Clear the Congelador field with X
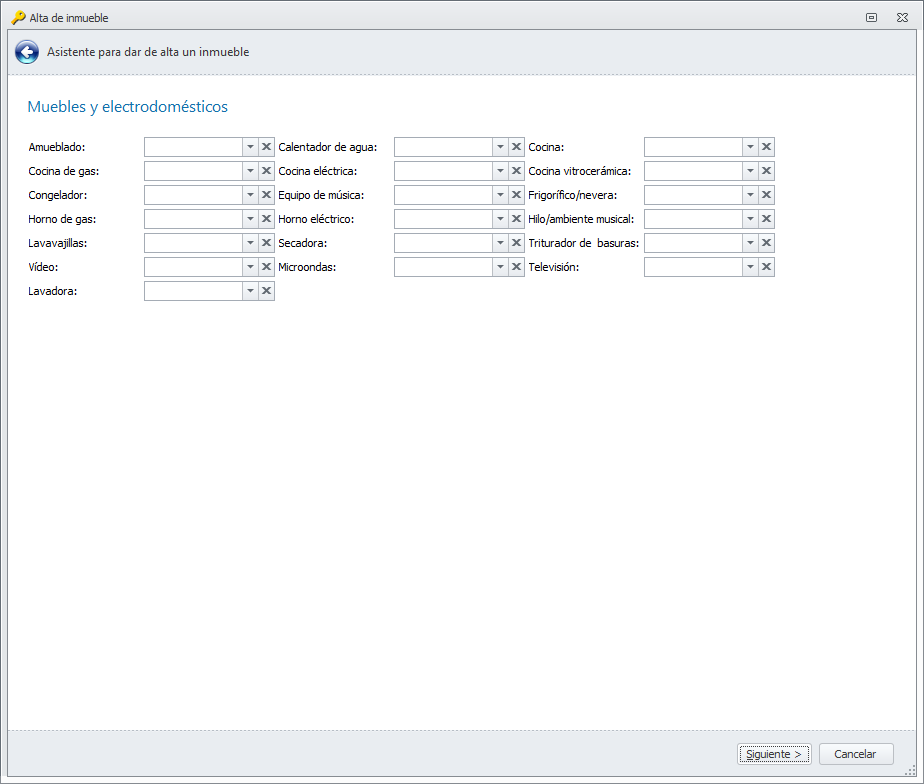 (x=266, y=195)
